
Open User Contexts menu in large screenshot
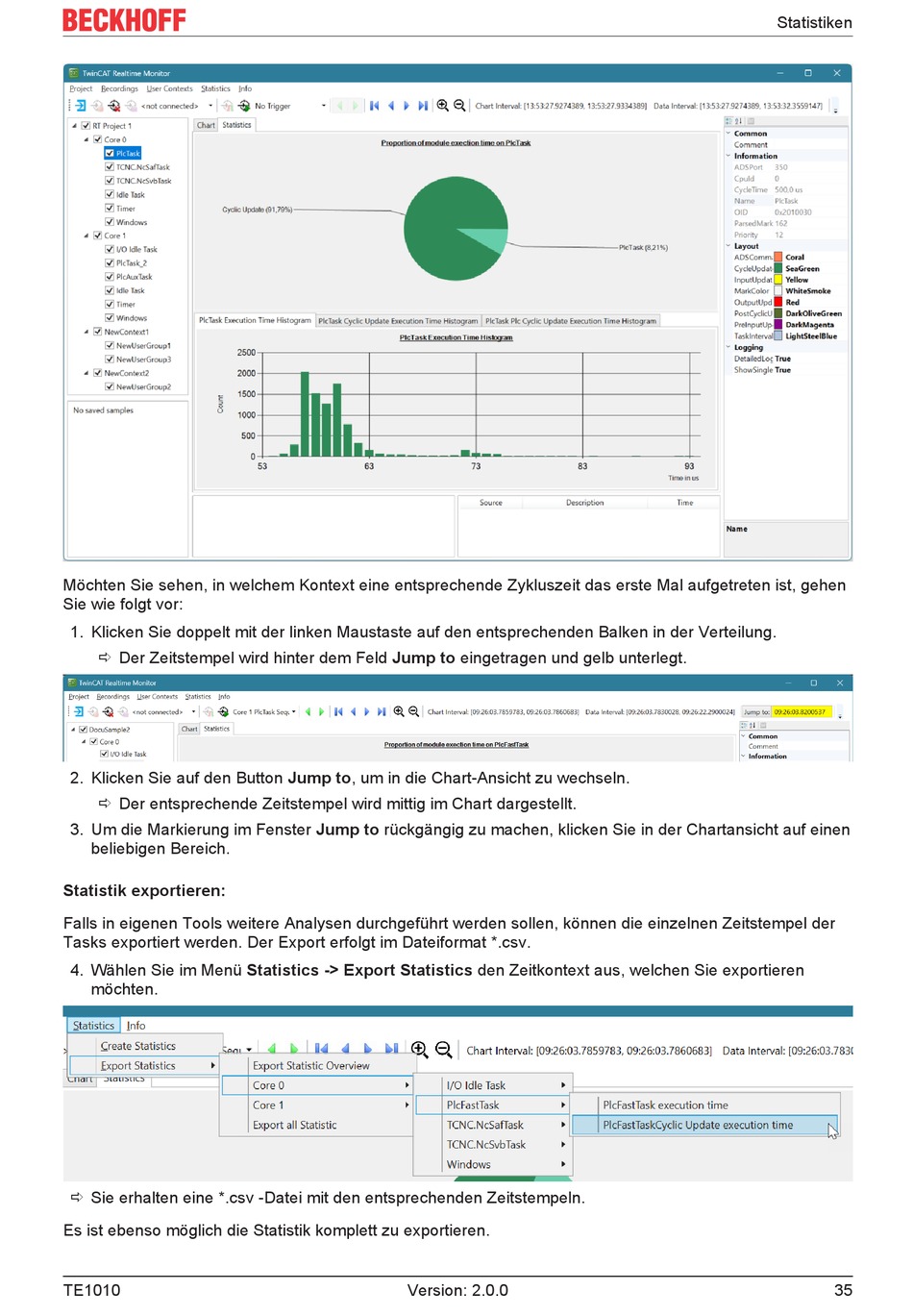[169, 88]
